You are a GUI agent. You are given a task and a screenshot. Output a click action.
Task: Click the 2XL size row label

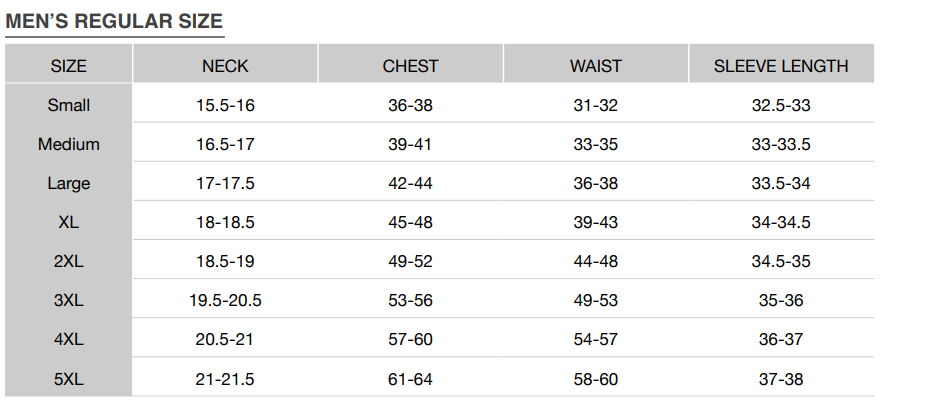click(68, 261)
